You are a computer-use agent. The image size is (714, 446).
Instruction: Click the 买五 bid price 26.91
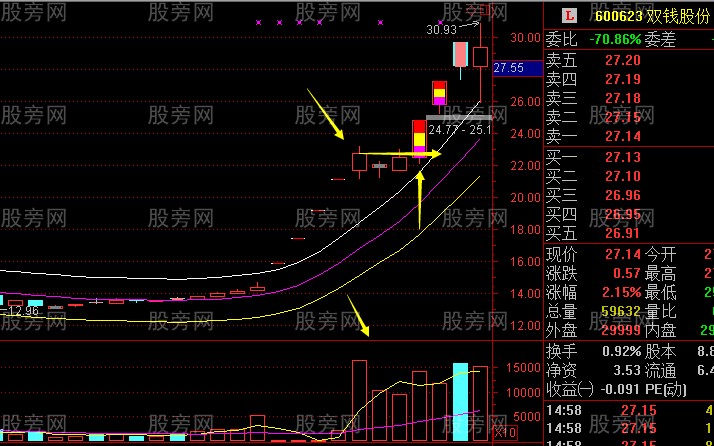pyautogui.click(x=622, y=233)
